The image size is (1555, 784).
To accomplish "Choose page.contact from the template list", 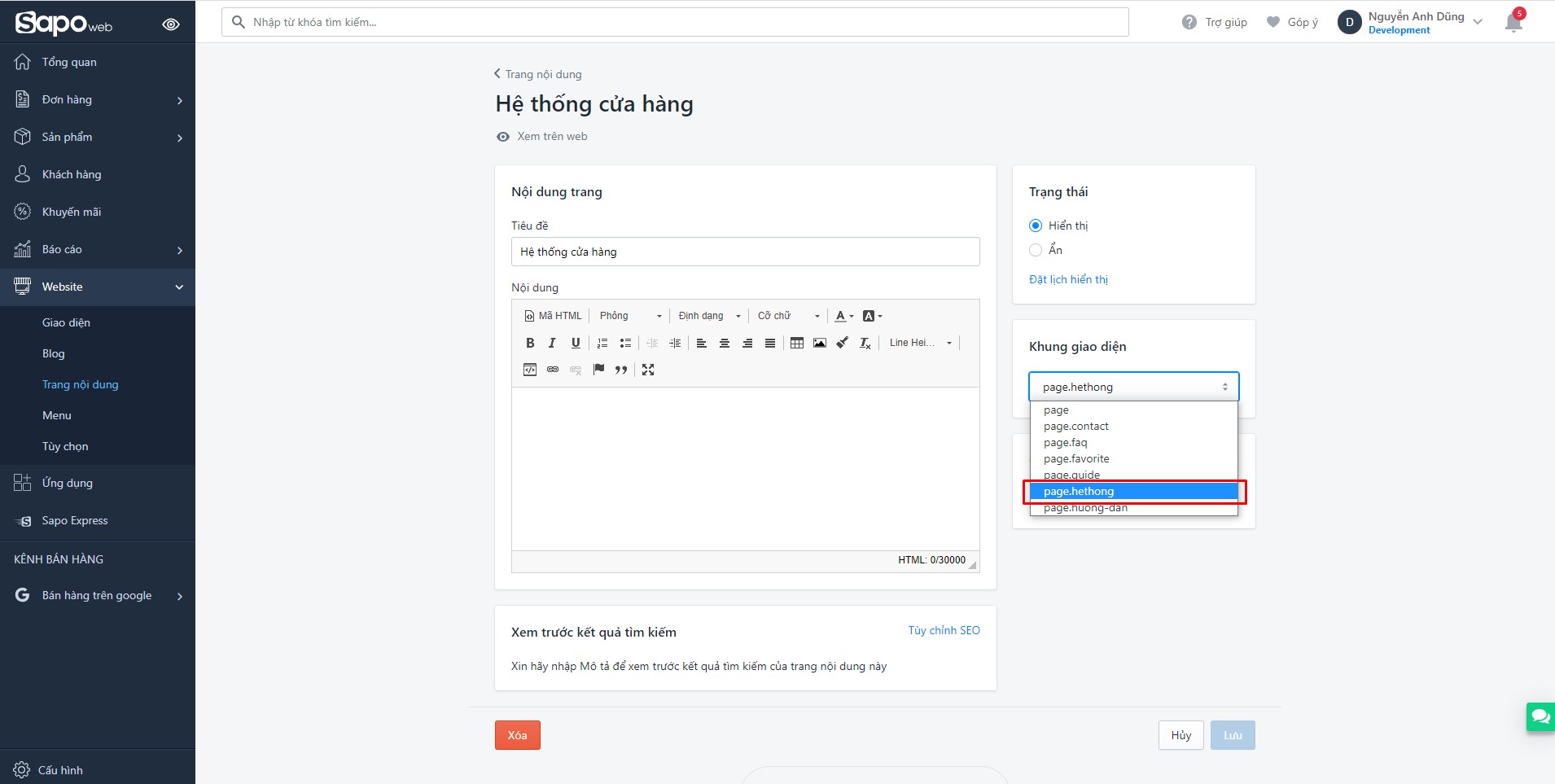I will (1133, 426).
